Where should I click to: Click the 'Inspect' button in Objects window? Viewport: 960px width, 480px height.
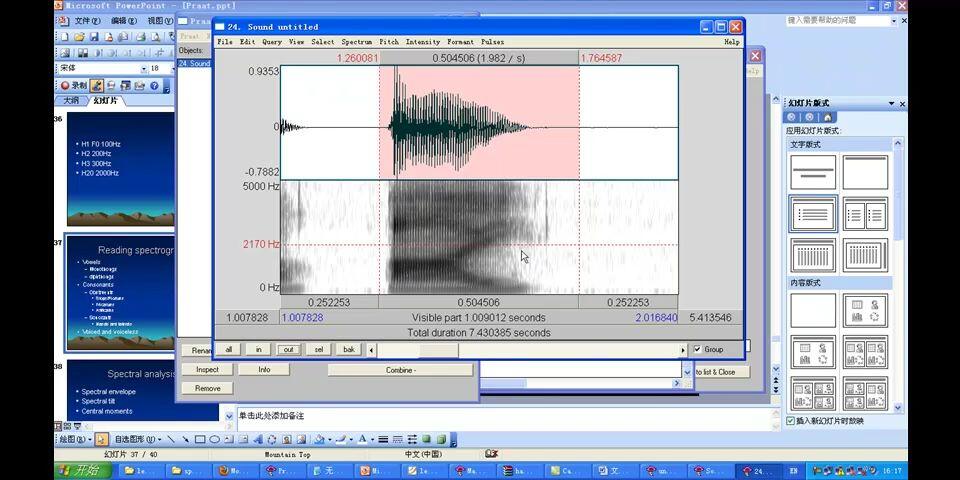pos(207,369)
